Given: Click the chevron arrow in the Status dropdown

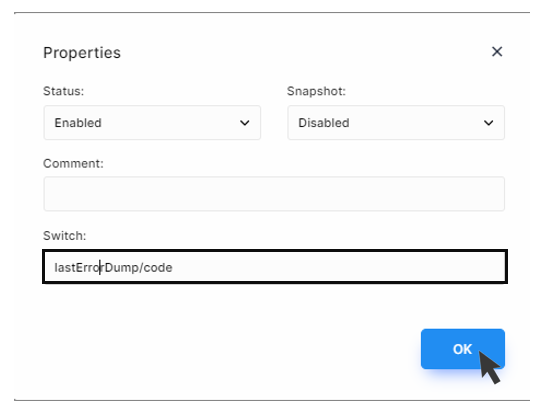Looking at the screenshot, I should click(x=244, y=123).
